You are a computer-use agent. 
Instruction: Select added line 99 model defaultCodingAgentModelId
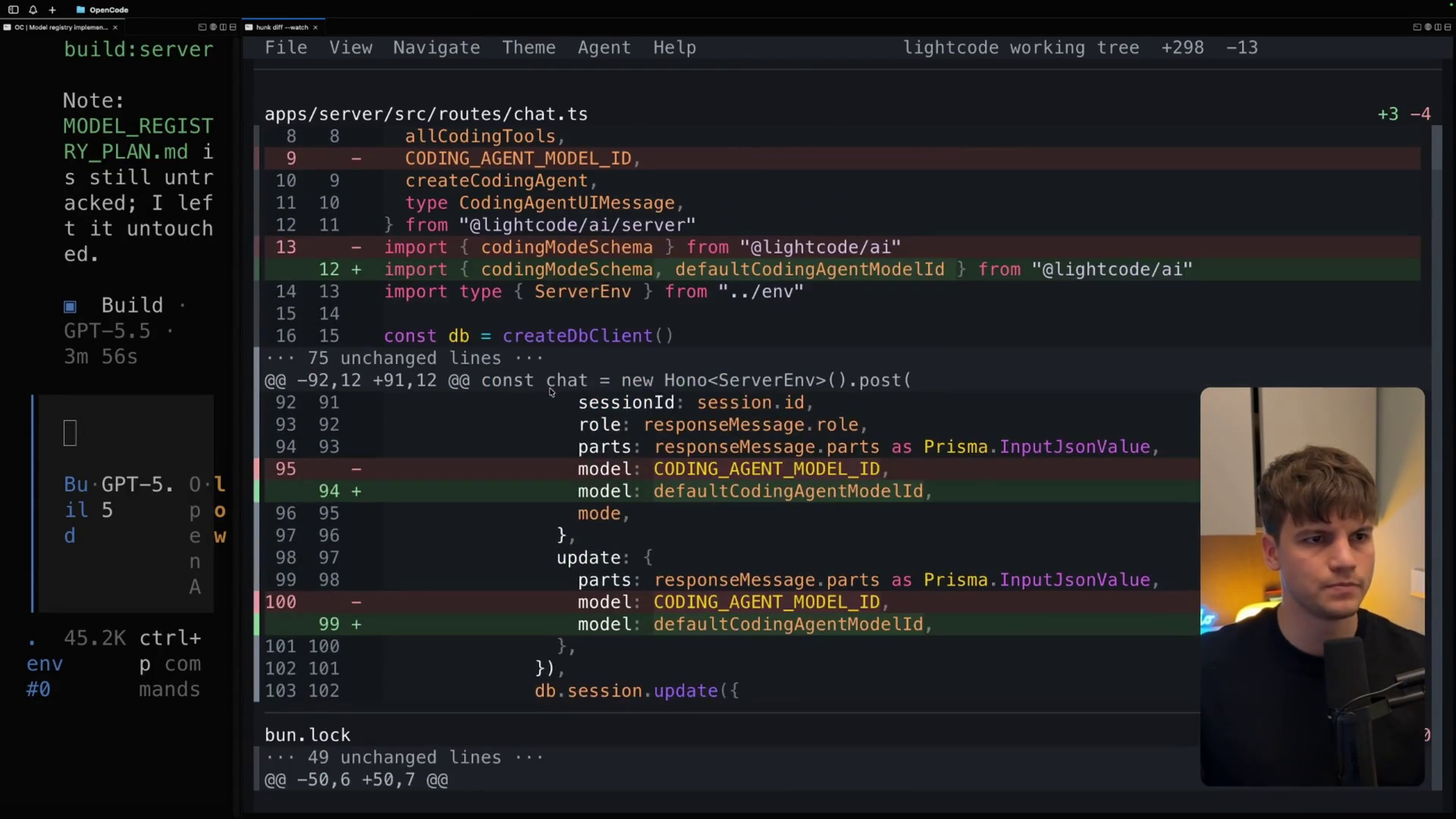click(732, 624)
